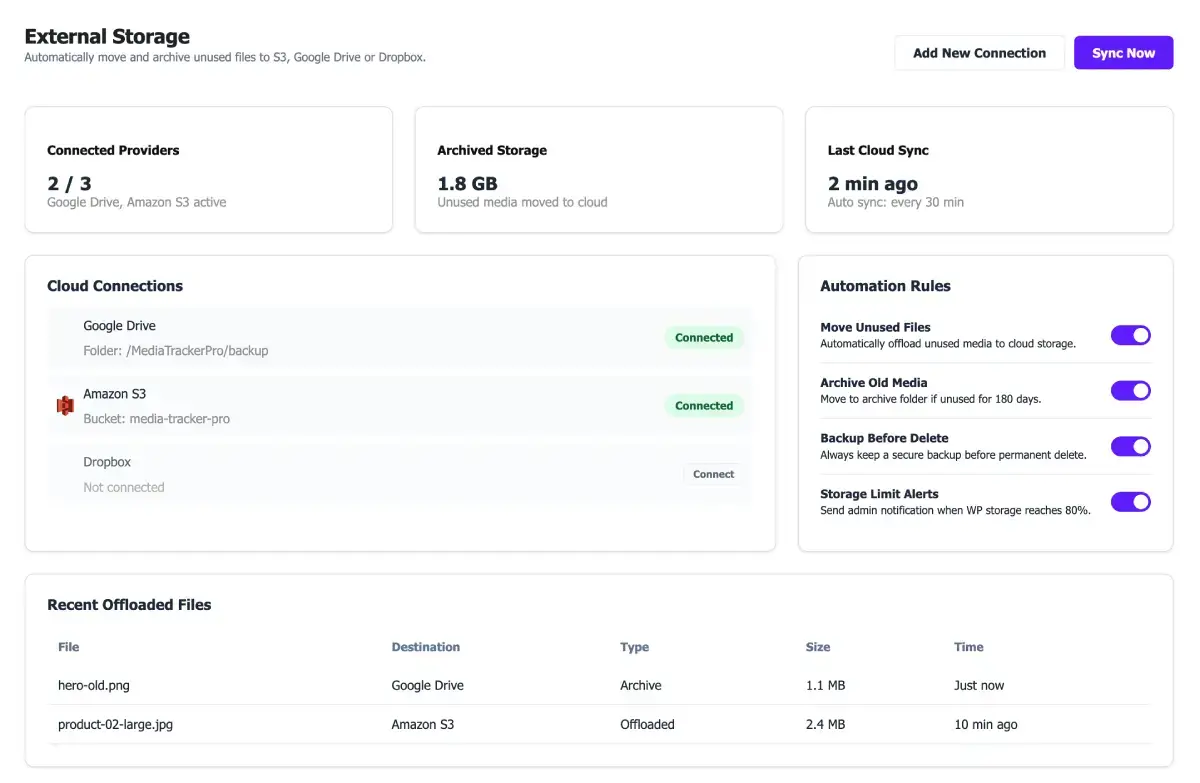The width and height of the screenshot is (1200, 783).
Task: Click Amazon S3 Connected status badge
Action: click(704, 406)
